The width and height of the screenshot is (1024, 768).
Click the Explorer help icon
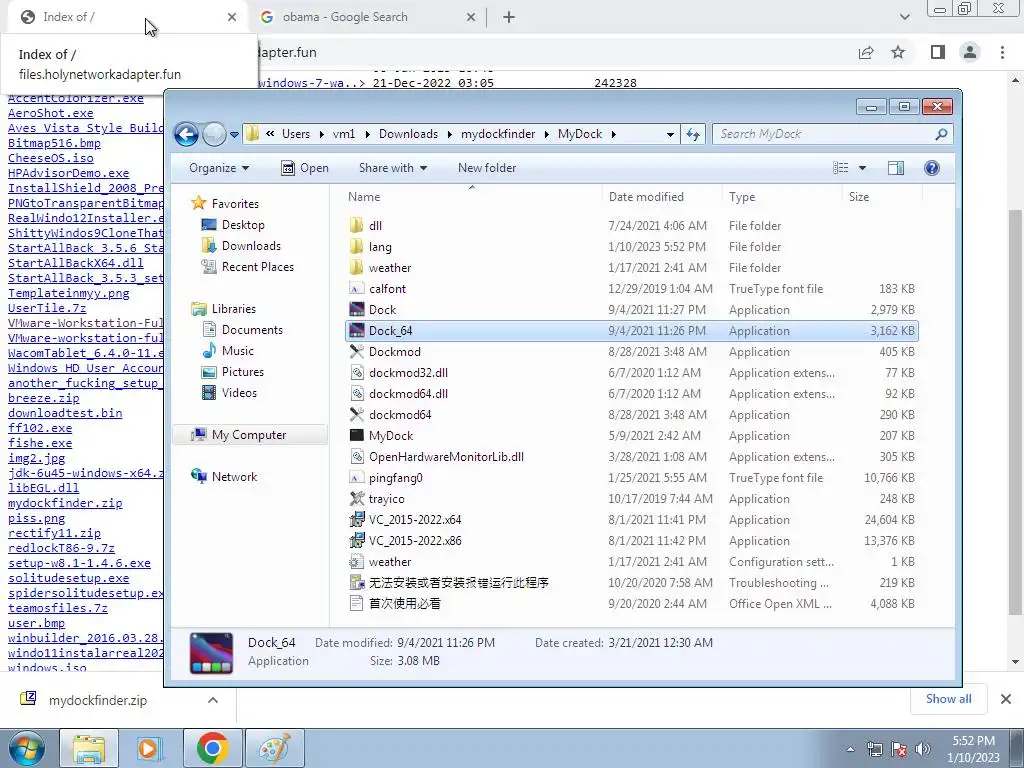(x=931, y=168)
